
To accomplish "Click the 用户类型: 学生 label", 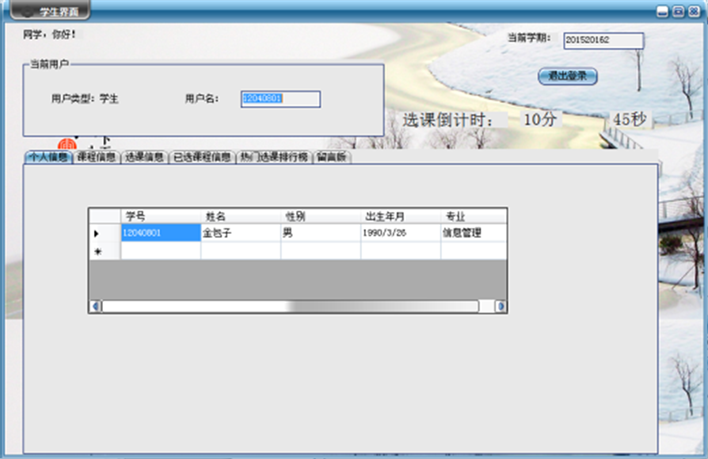I will [84, 98].
